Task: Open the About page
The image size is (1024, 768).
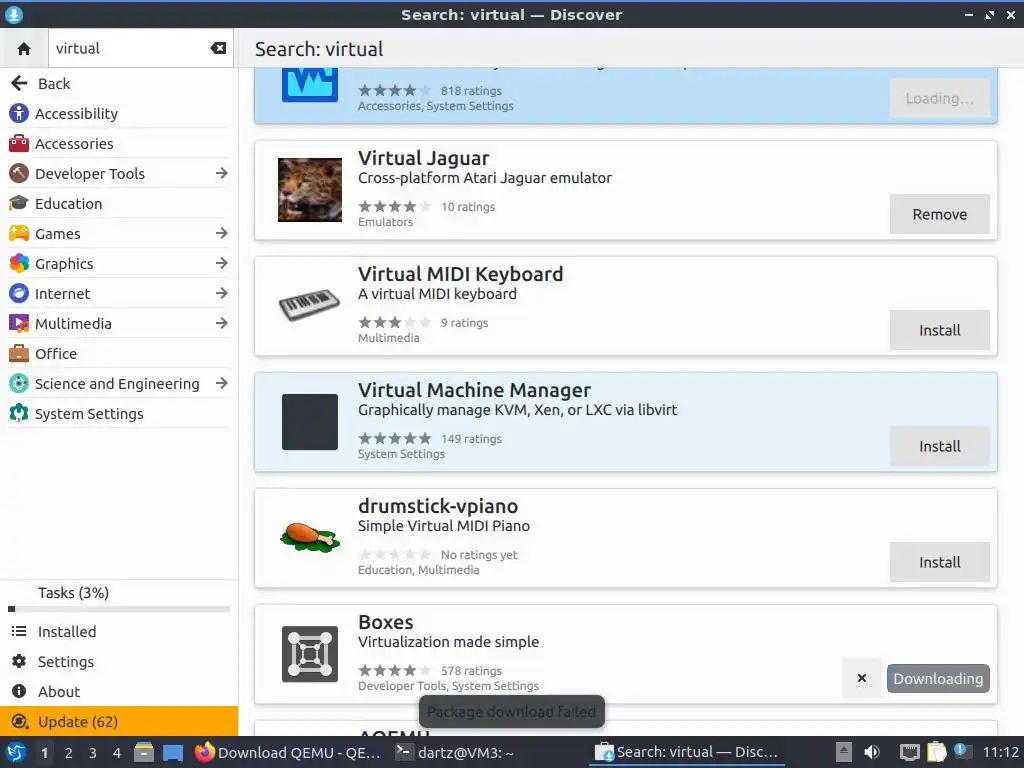Action: tap(119, 692)
